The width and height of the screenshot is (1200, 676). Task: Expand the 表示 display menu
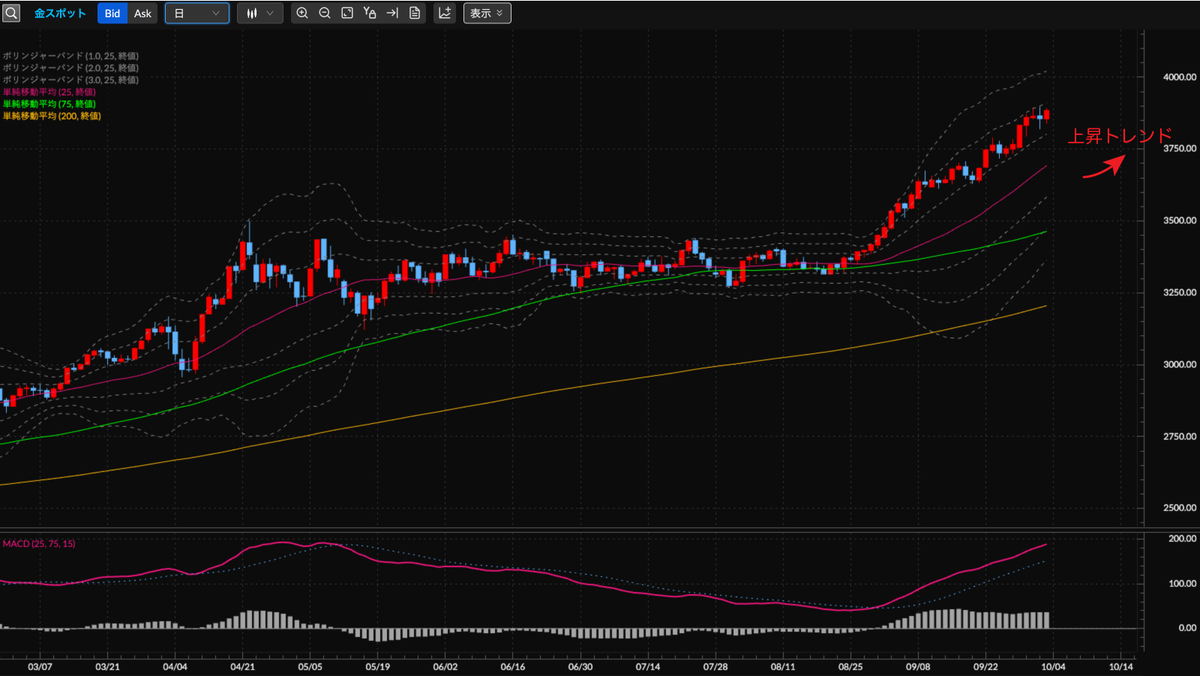coord(487,13)
